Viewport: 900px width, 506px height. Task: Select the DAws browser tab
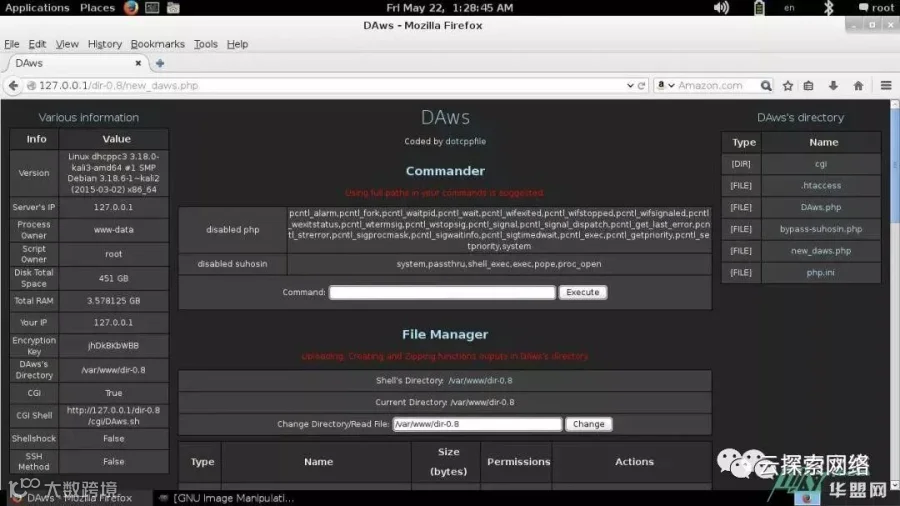coord(75,63)
